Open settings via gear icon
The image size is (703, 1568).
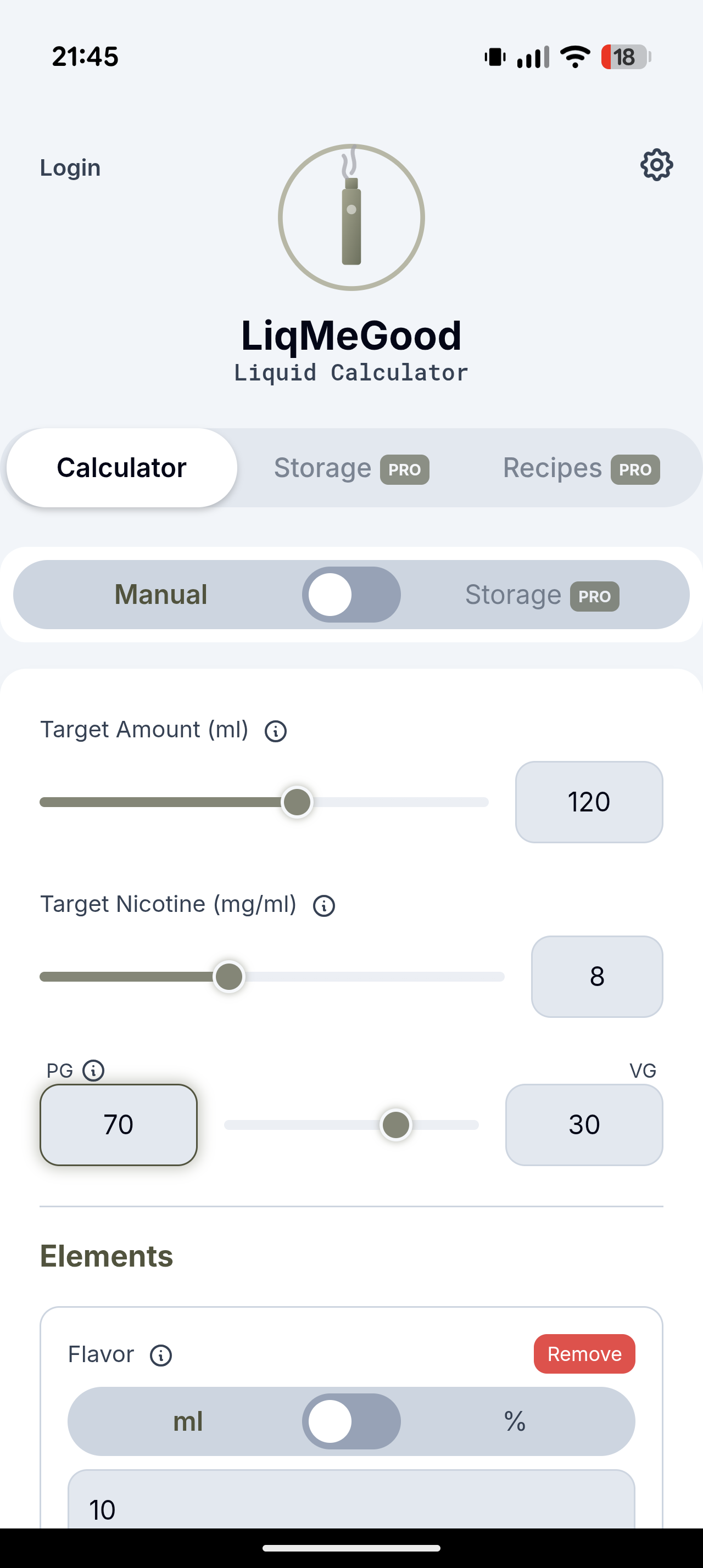[656, 164]
